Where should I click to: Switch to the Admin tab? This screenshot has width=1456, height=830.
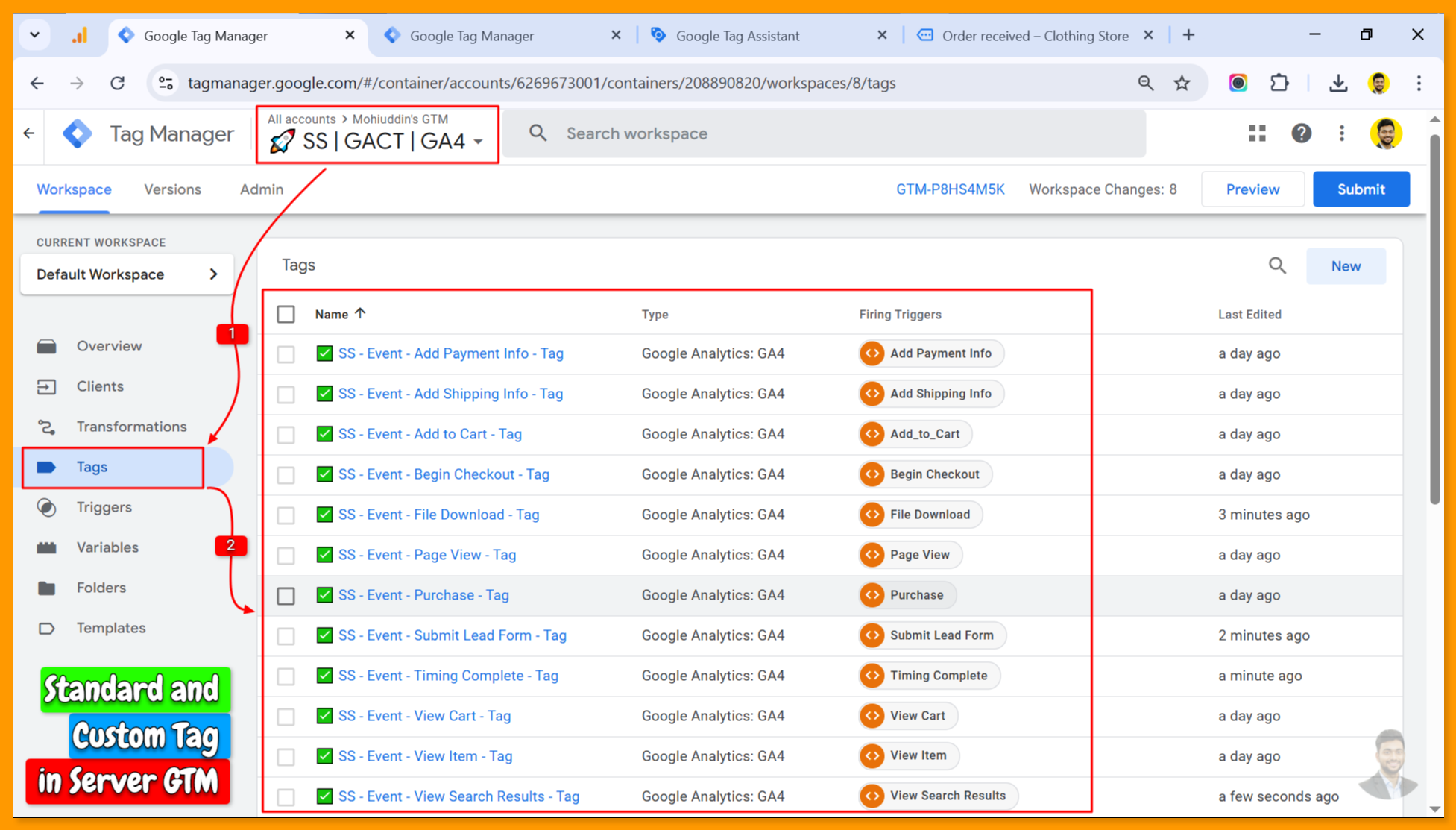[261, 189]
